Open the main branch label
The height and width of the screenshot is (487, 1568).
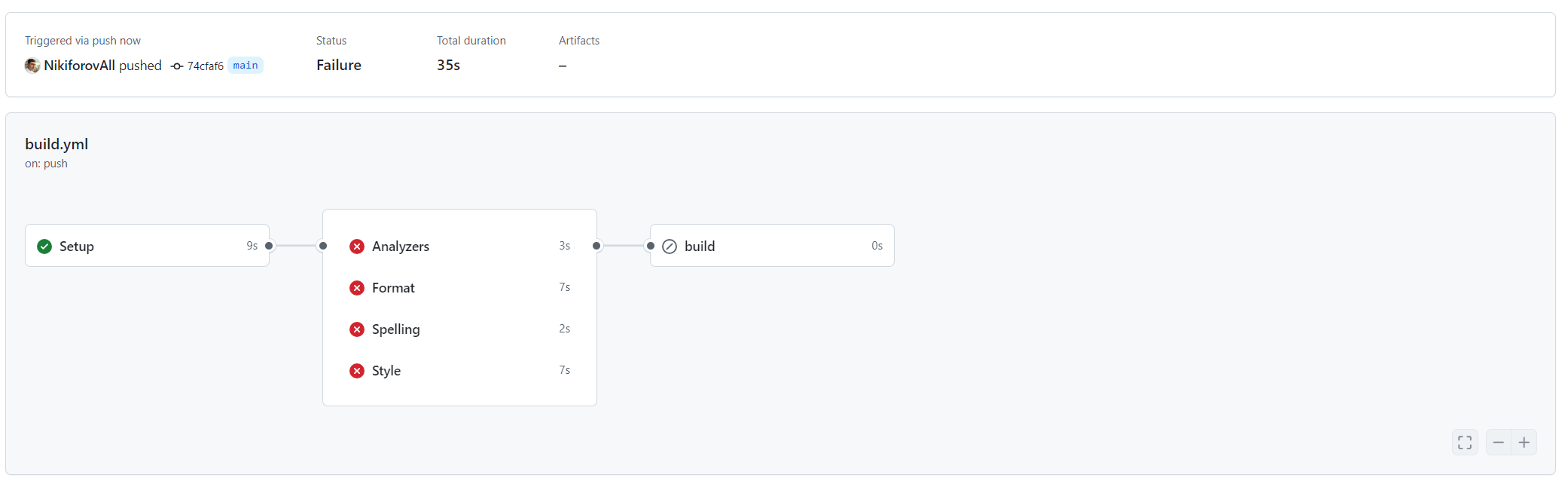coord(246,66)
